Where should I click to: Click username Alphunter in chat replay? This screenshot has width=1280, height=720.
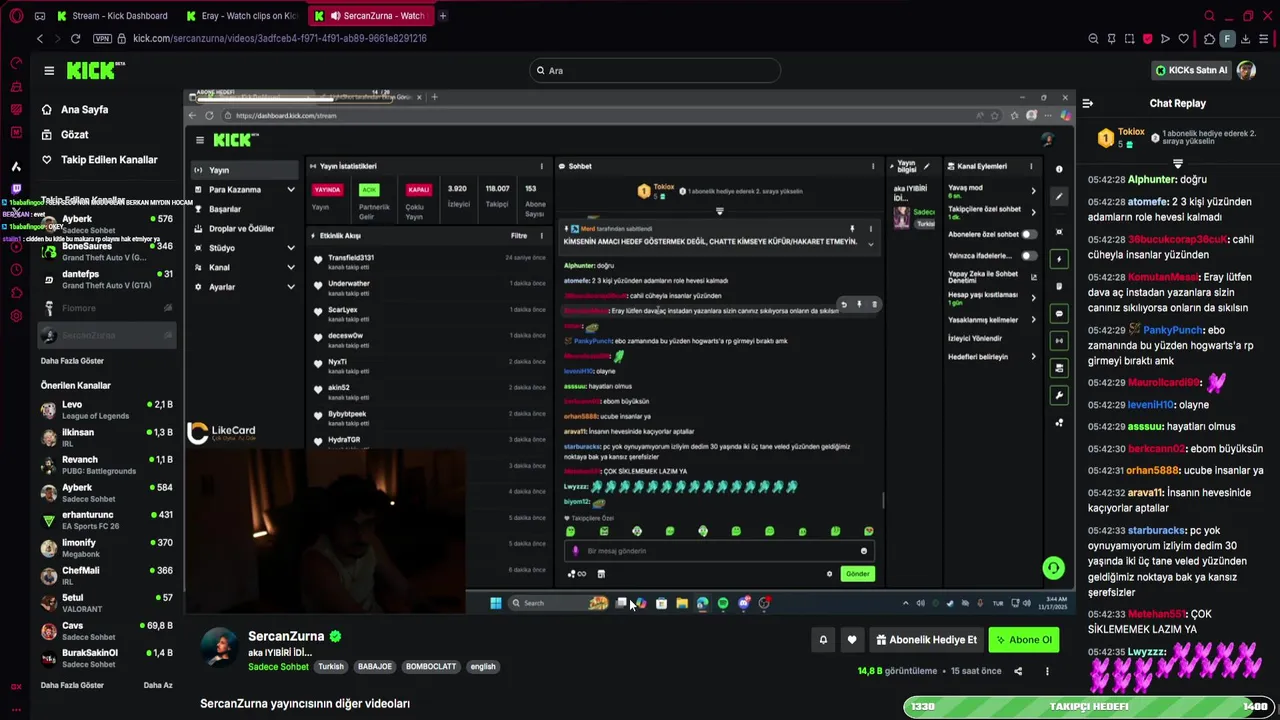pyautogui.click(x=1152, y=180)
